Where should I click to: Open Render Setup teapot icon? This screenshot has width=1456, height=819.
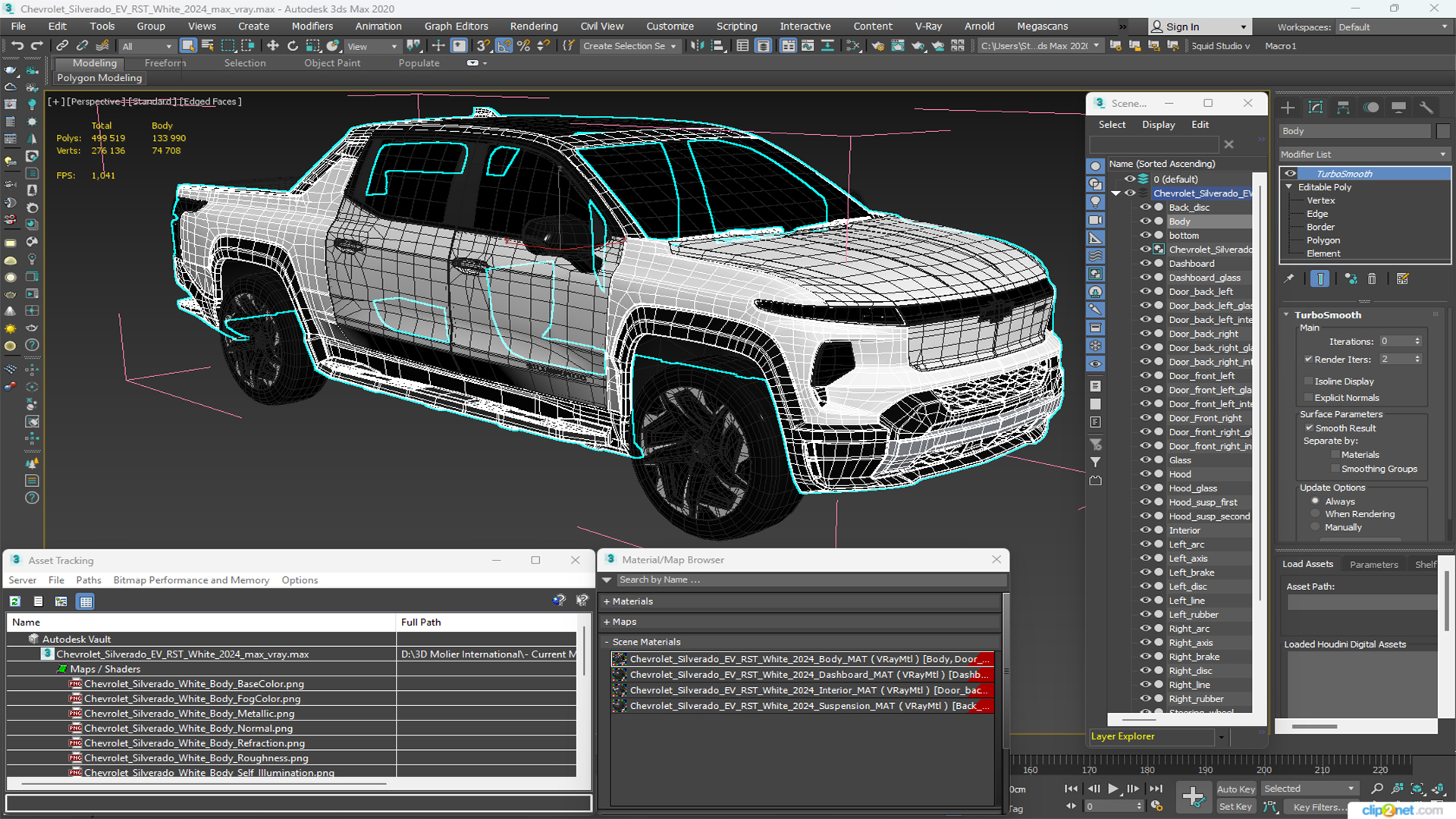877,46
